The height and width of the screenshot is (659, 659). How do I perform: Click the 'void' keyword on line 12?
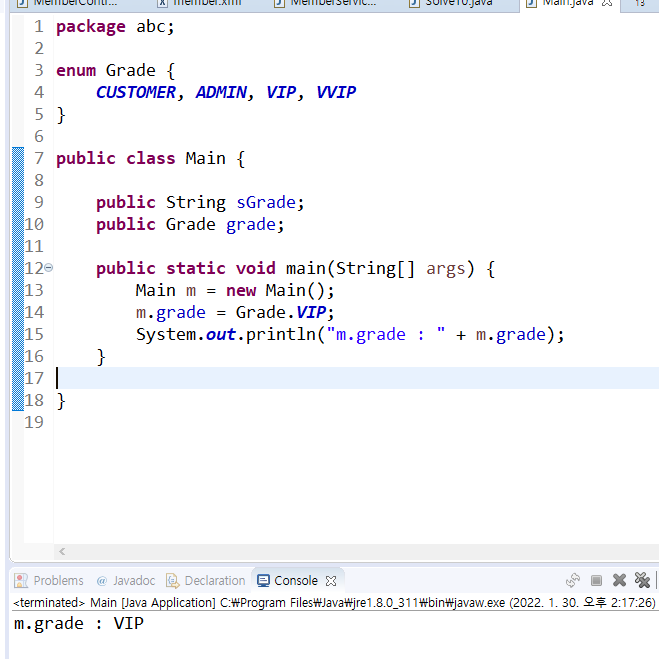coord(256,269)
